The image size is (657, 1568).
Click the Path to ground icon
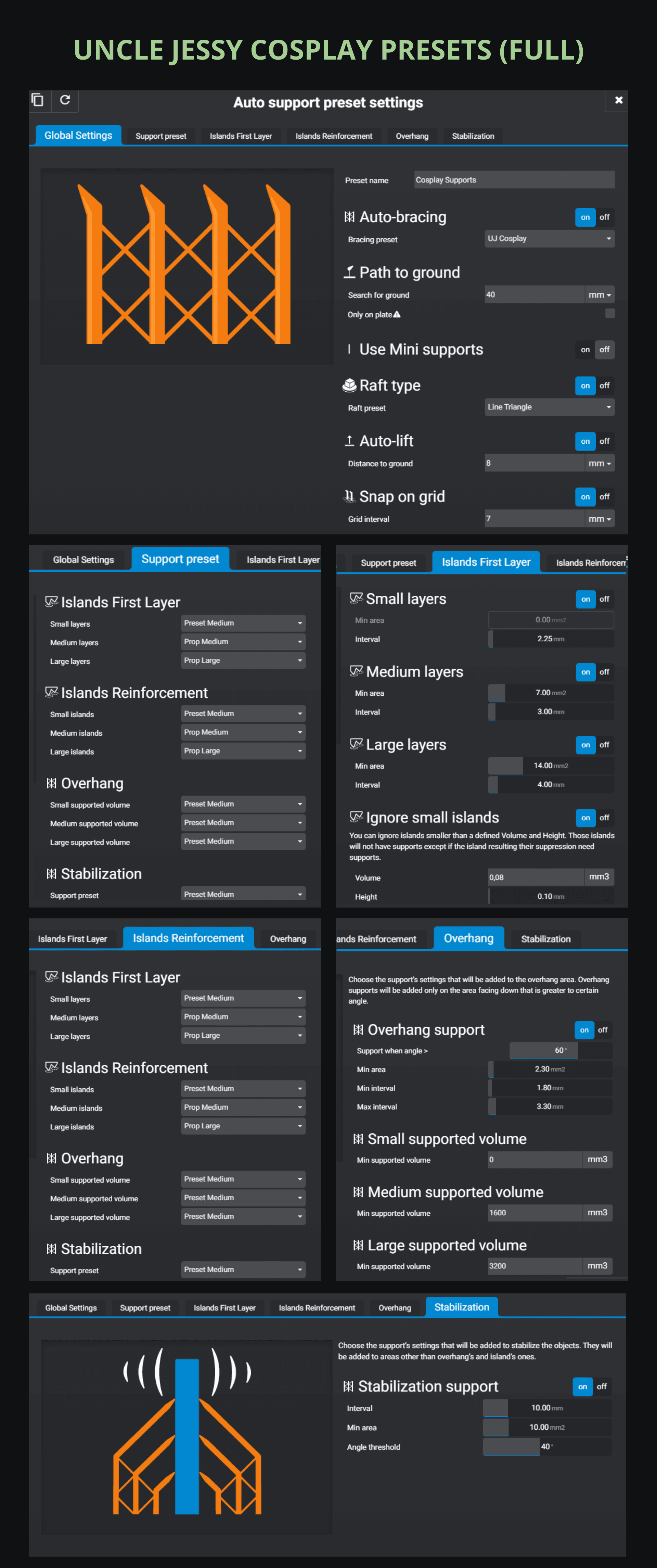tap(349, 272)
